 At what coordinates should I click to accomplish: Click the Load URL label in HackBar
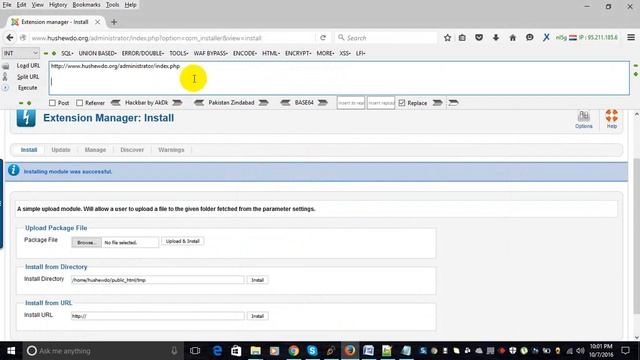pyautogui.click(x=28, y=66)
